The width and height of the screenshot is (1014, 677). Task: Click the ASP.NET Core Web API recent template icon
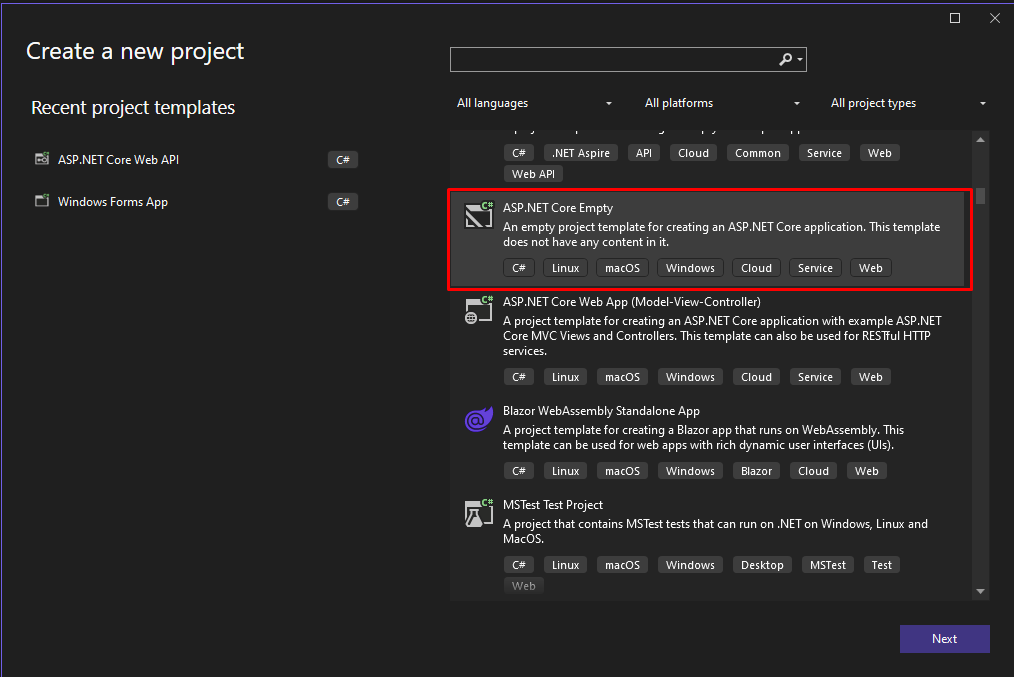pos(42,159)
